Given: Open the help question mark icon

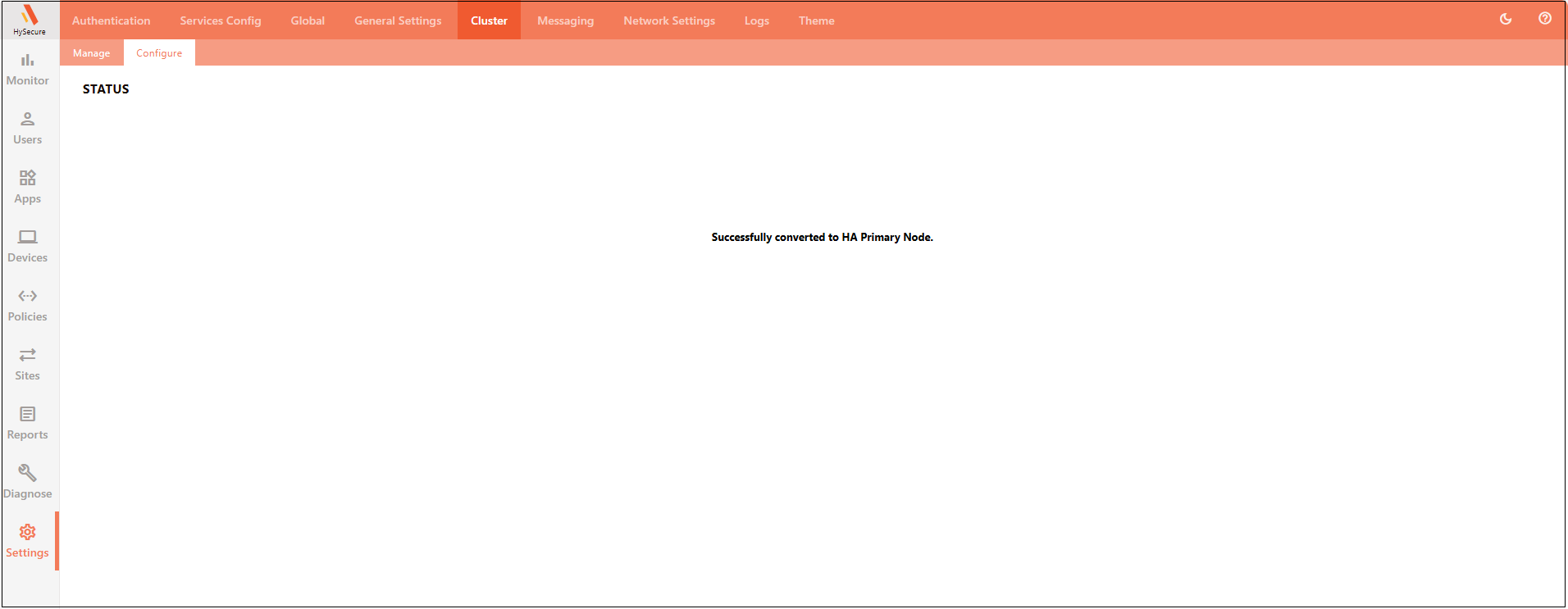Looking at the screenshot, I should tap(1545, 19).
